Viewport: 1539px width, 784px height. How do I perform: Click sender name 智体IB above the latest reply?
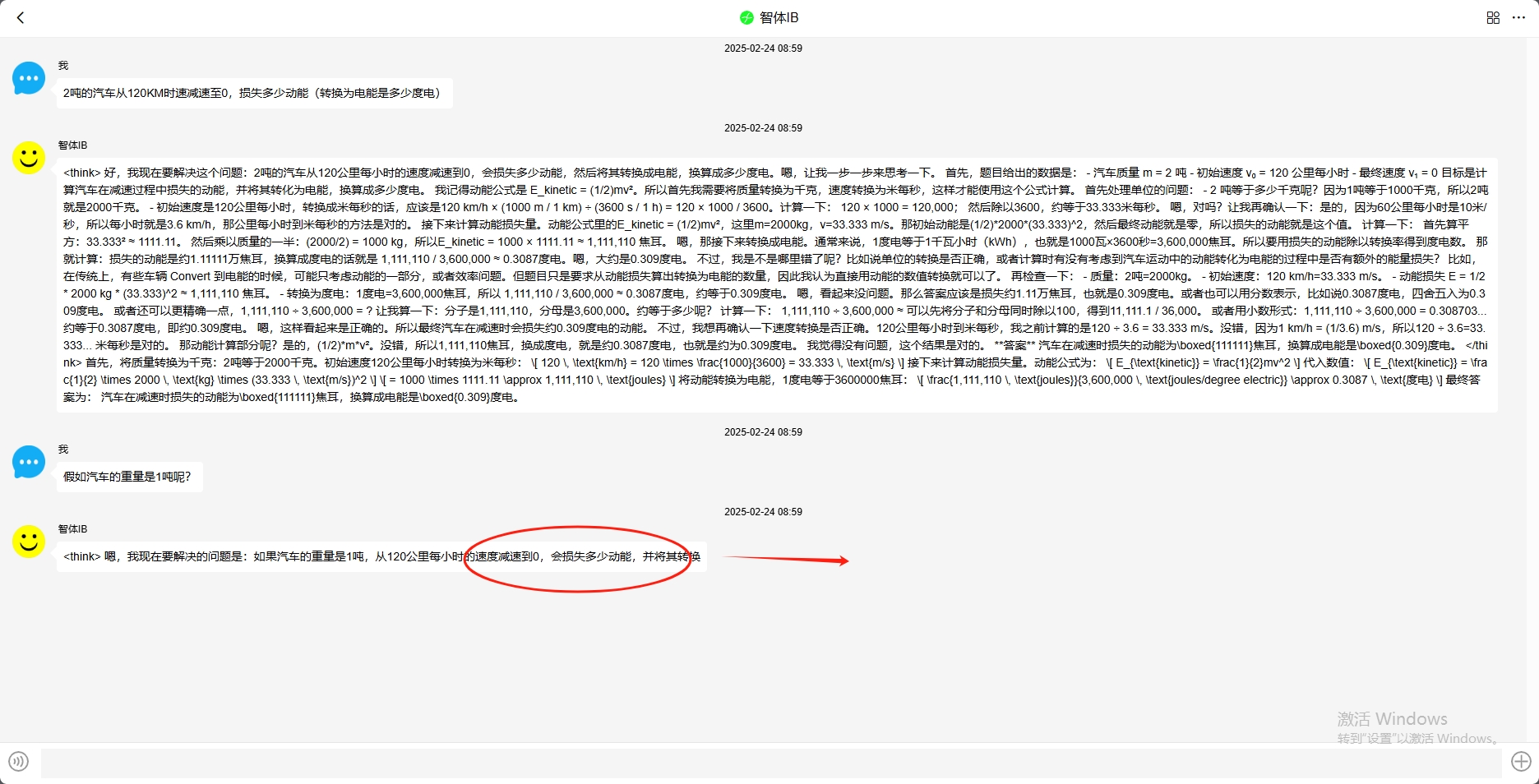[72, 529]
